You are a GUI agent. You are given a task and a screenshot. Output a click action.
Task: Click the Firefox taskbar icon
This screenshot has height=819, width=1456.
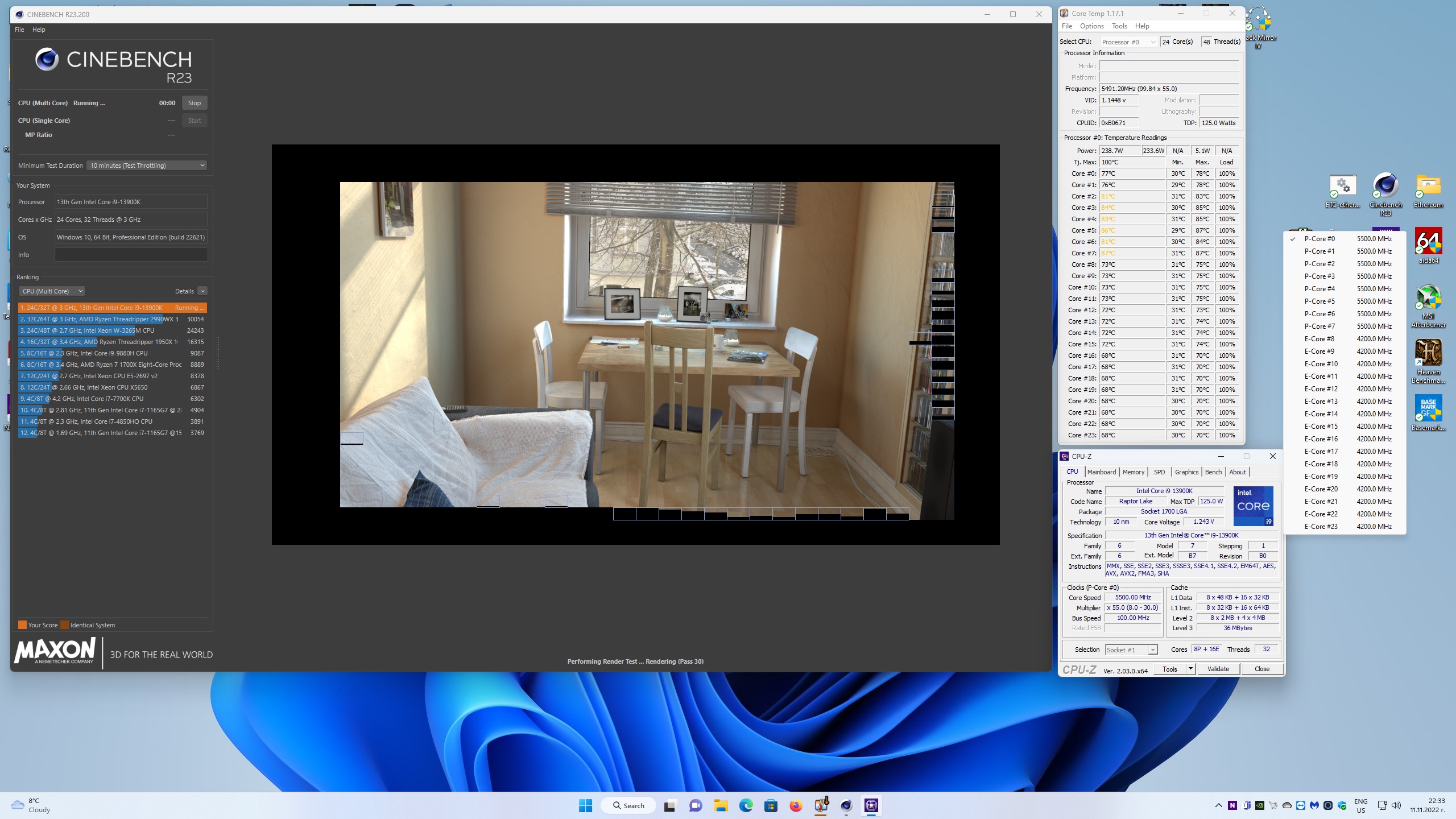coord(796,805)
